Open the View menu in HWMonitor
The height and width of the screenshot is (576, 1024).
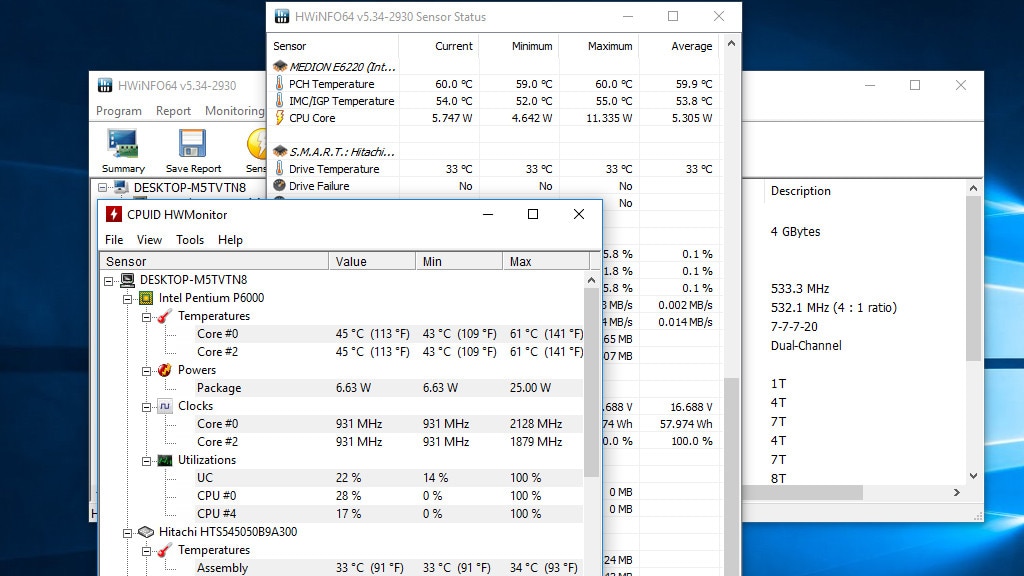(149, 240)
